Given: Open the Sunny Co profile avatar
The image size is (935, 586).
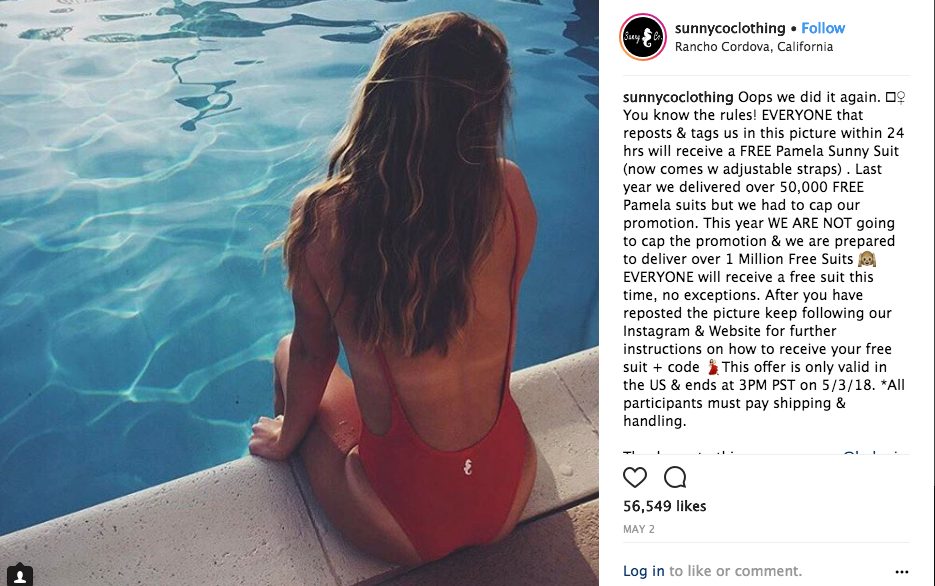Looking at the screenshot, I should click(x=643, y=37).
